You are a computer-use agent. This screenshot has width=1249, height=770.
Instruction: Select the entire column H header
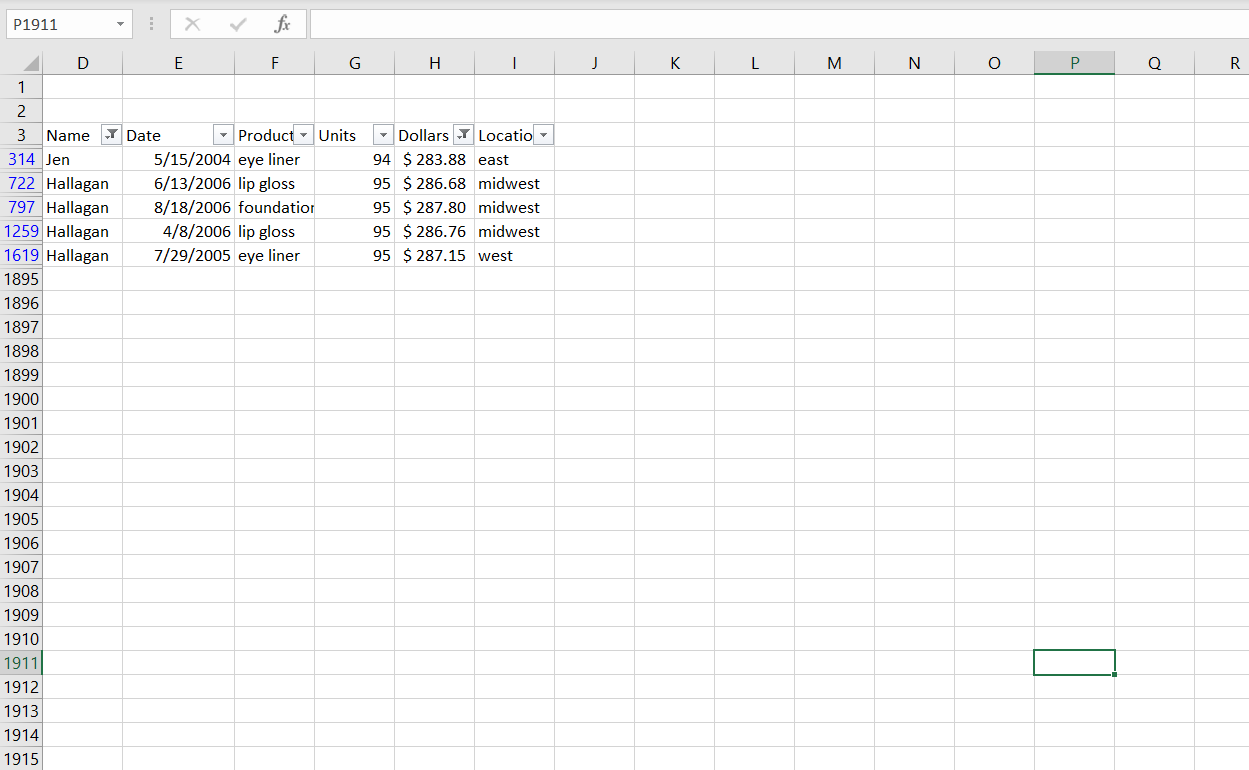[x=434, y=62]
